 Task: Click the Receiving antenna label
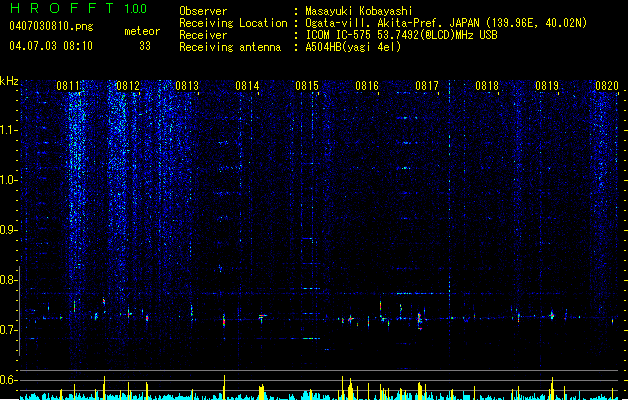tap(230, 47)
